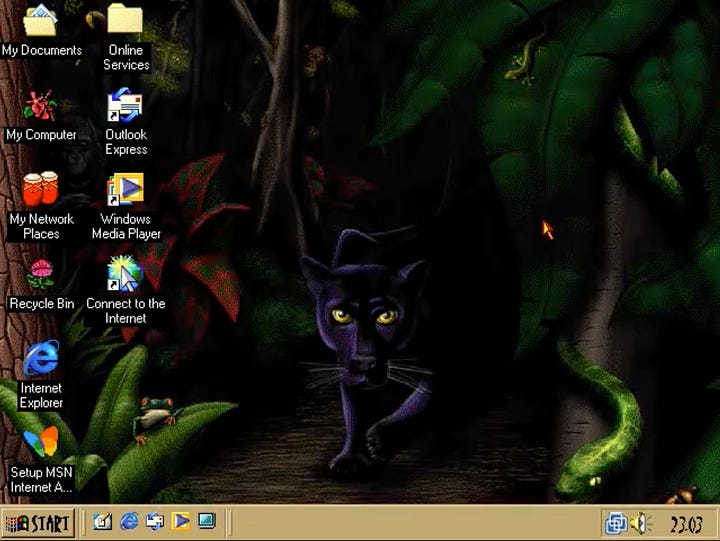
Task: Click Show Desktop in the quick launch bar
Action: pos(102,521)
